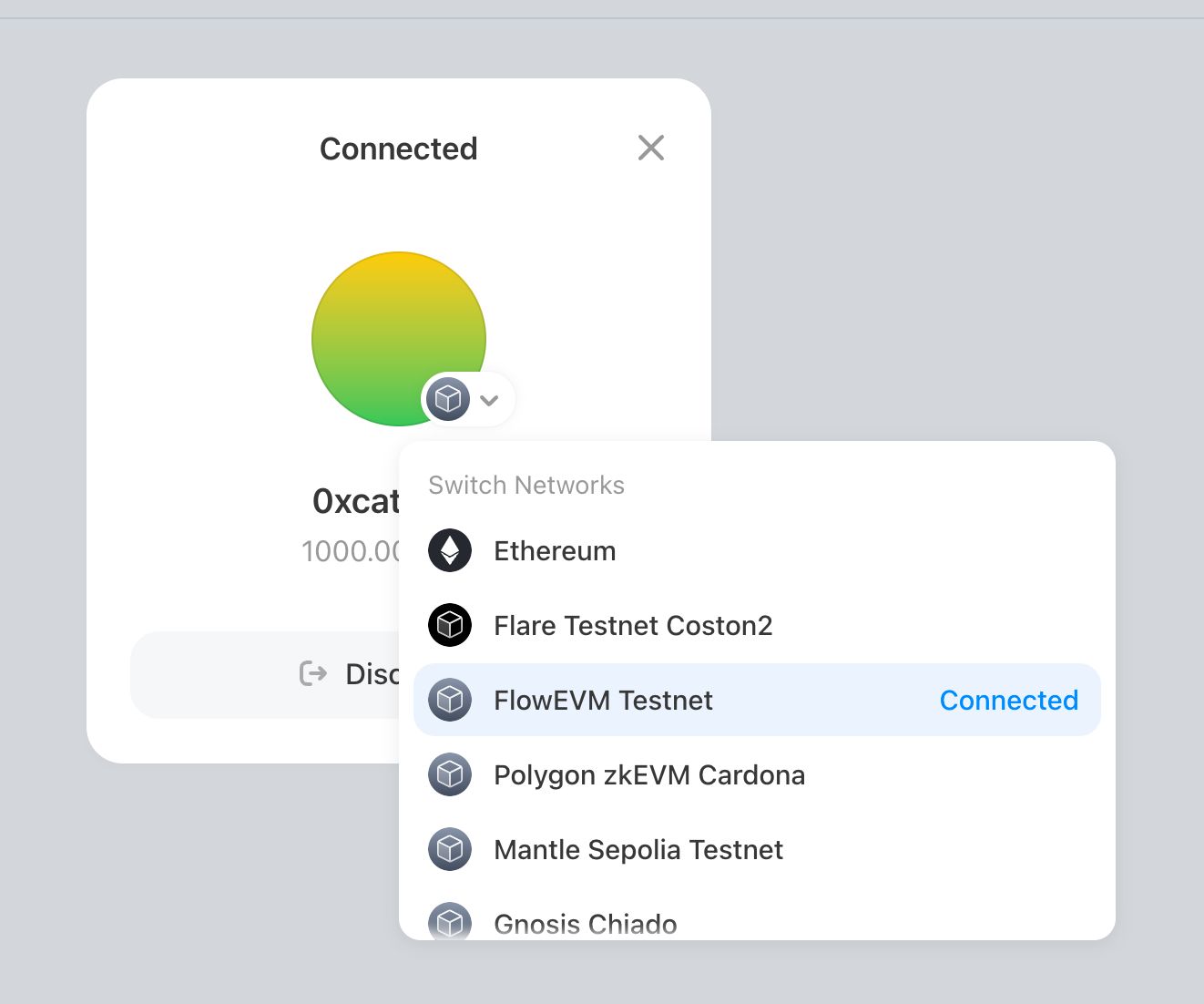Click the 1000.00 balance text
The width and height of the screenshot is (1204, 1004).
tap(351, 551)
